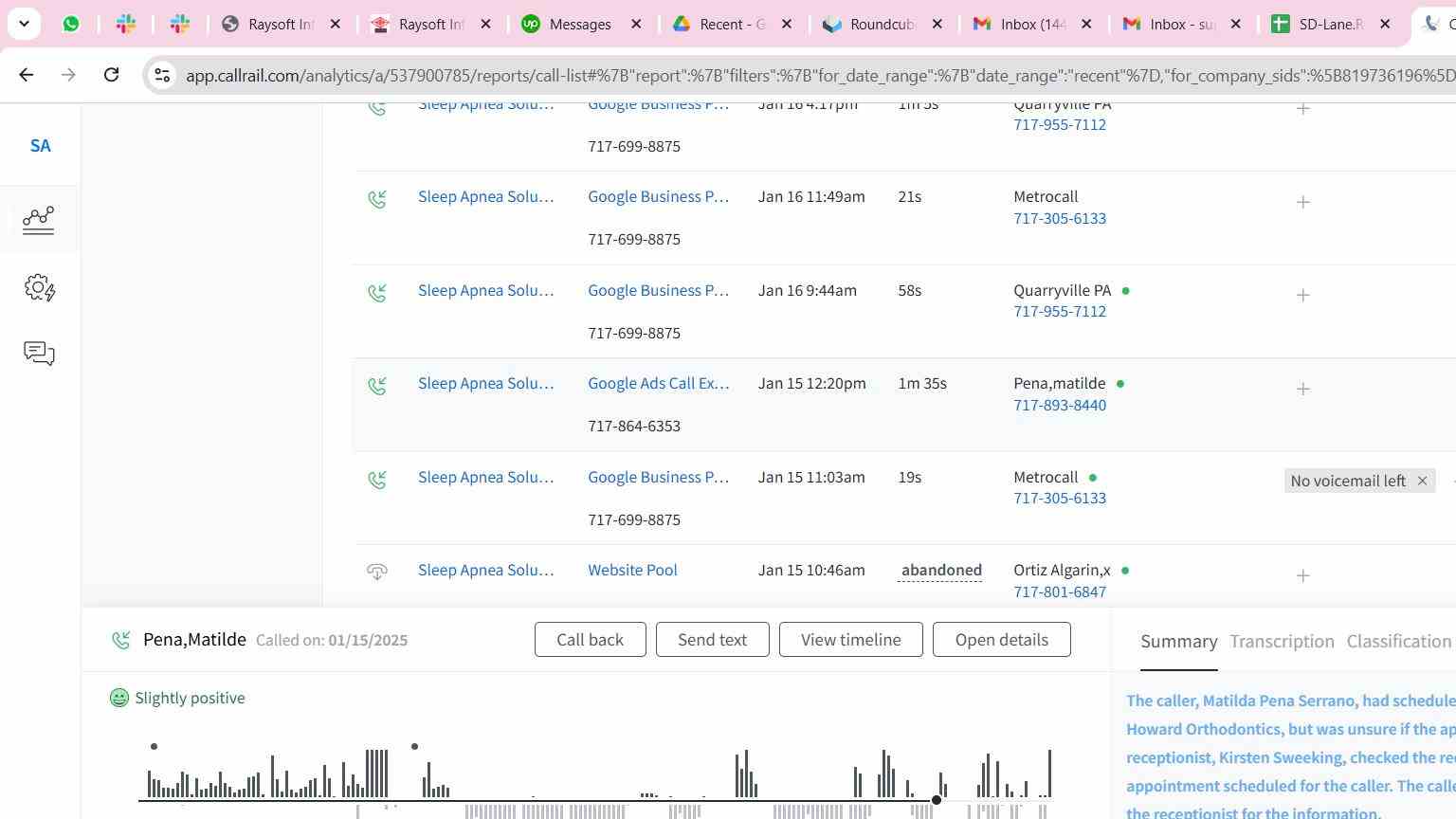
Task: Go back with browser back arrow
Action: 26,75
